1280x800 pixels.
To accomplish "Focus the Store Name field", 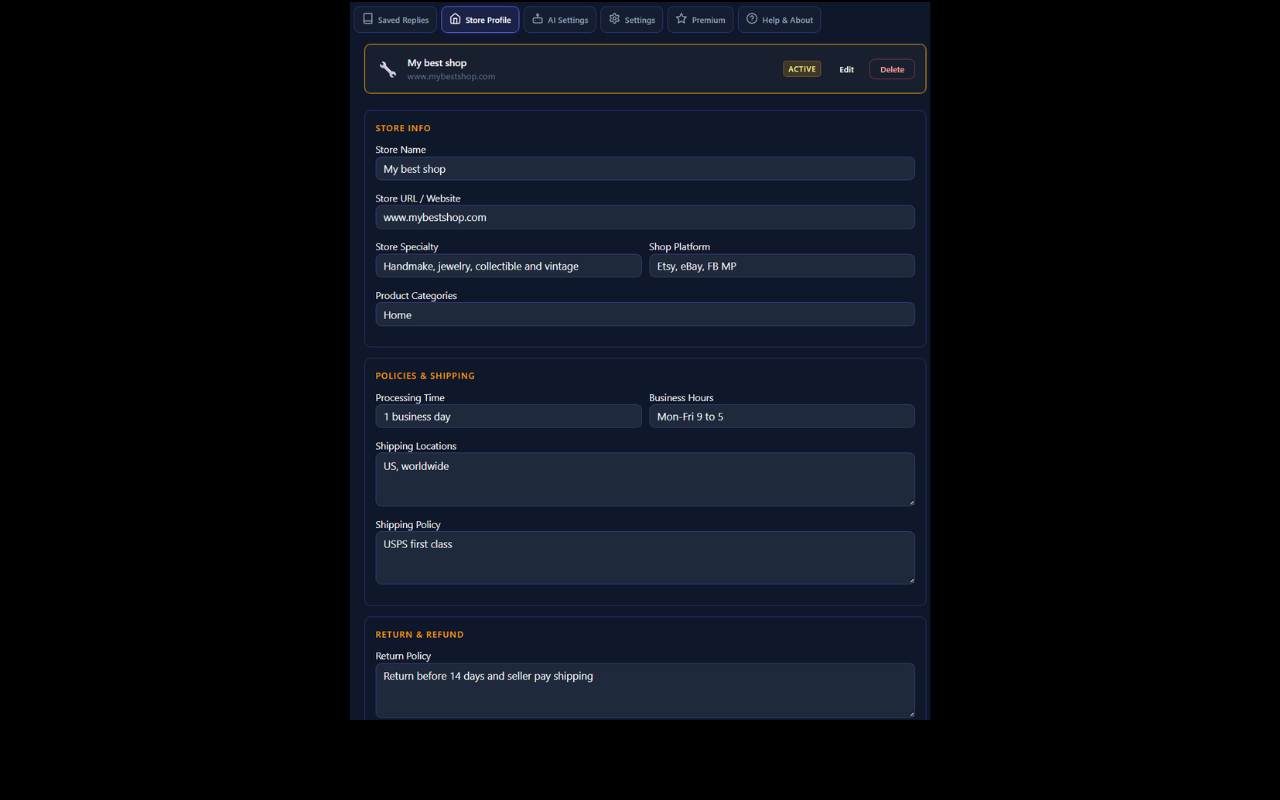I will [645, 169].
